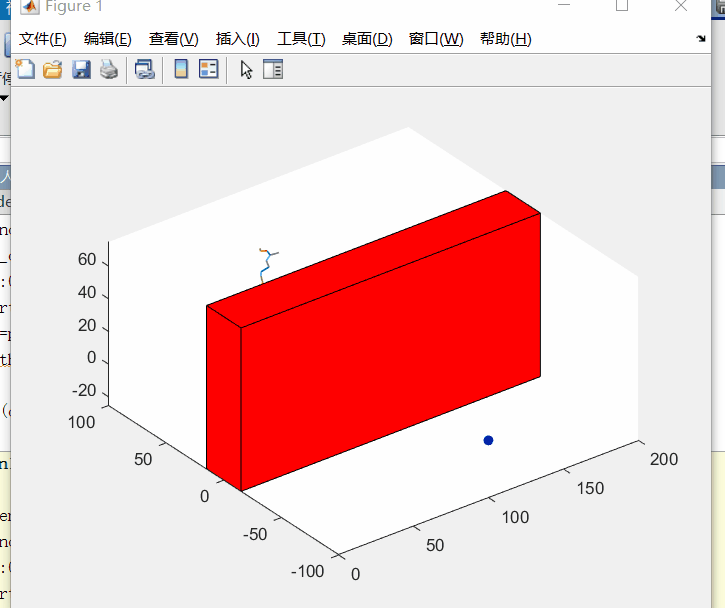725x608 pixels.
Task: Click the axis tick label 150
Action: pos(590,488)
